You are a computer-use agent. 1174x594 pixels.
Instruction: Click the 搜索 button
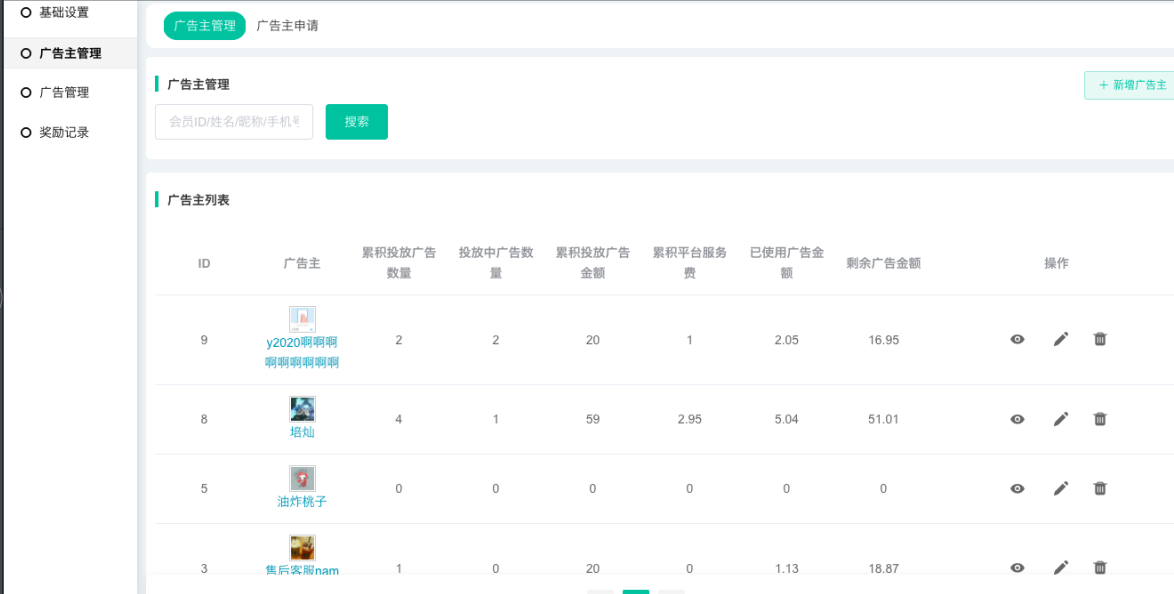pyautogui.click(x=356, y=122)
